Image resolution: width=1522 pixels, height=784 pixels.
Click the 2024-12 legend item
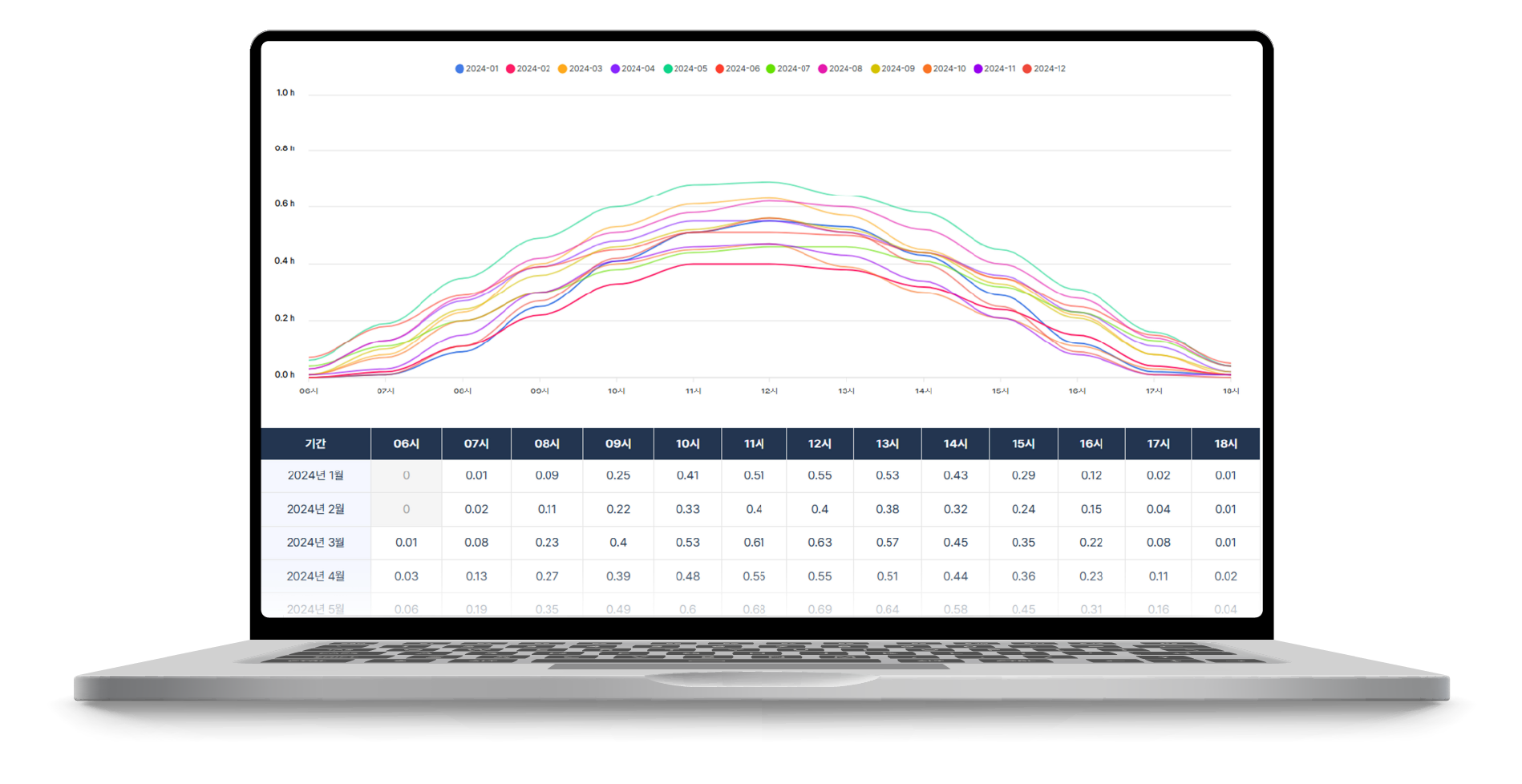[1044, 69]
